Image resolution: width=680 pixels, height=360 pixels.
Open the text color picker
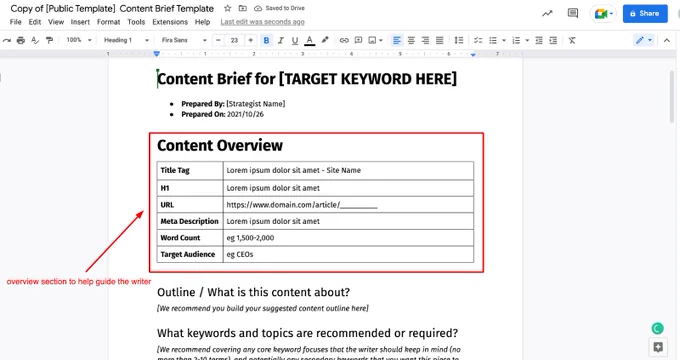(309, 40)
